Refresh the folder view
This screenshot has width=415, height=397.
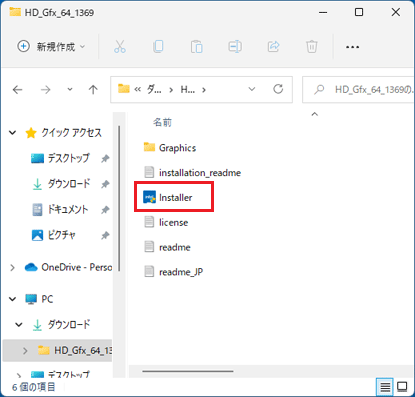278,89
